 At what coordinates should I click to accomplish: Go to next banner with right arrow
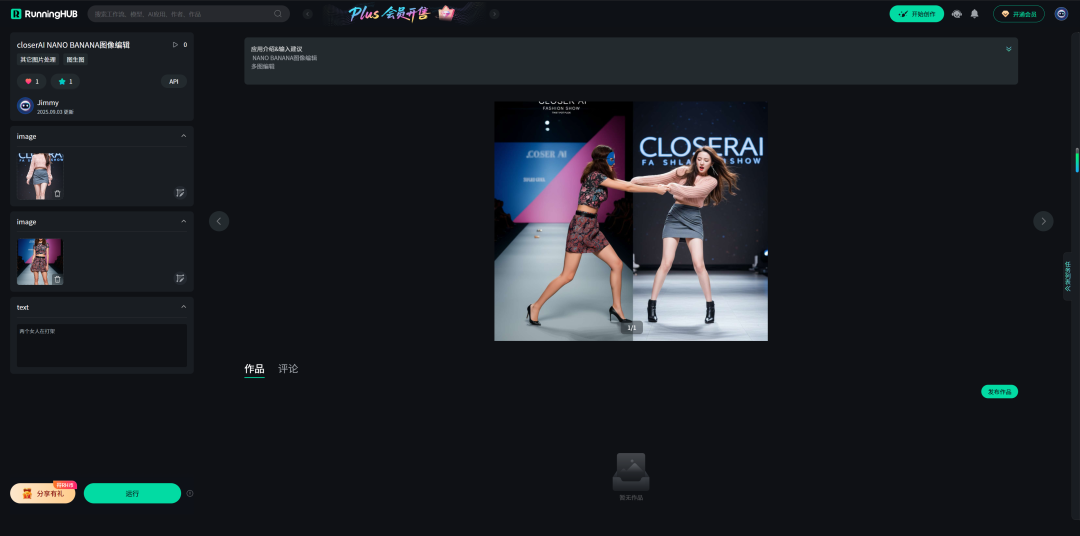pyautogui.click(x=495, y=14)
